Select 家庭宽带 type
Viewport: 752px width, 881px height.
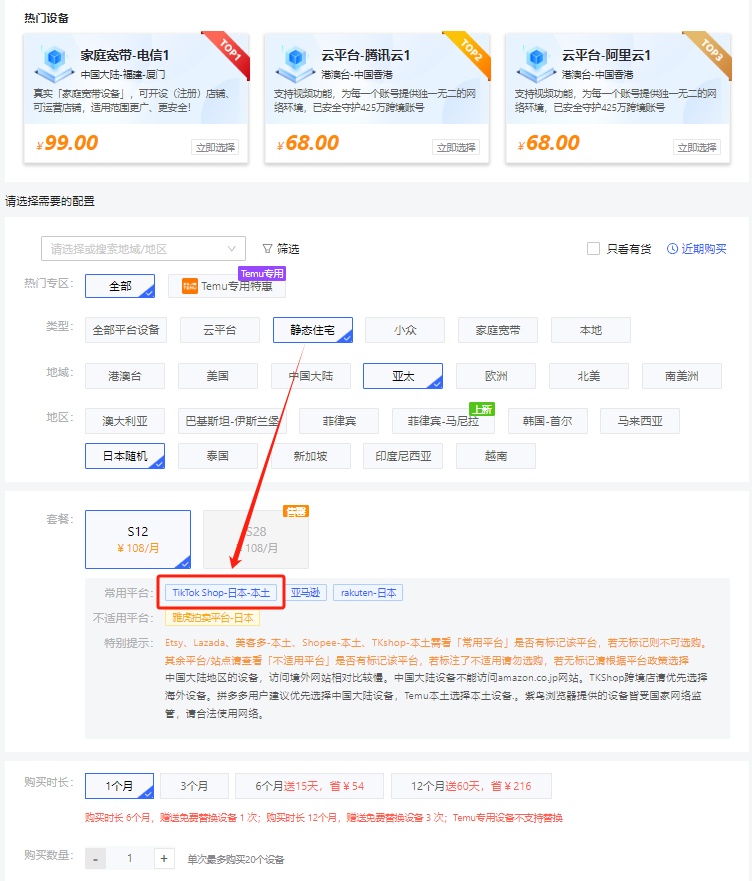coord(498,330)
